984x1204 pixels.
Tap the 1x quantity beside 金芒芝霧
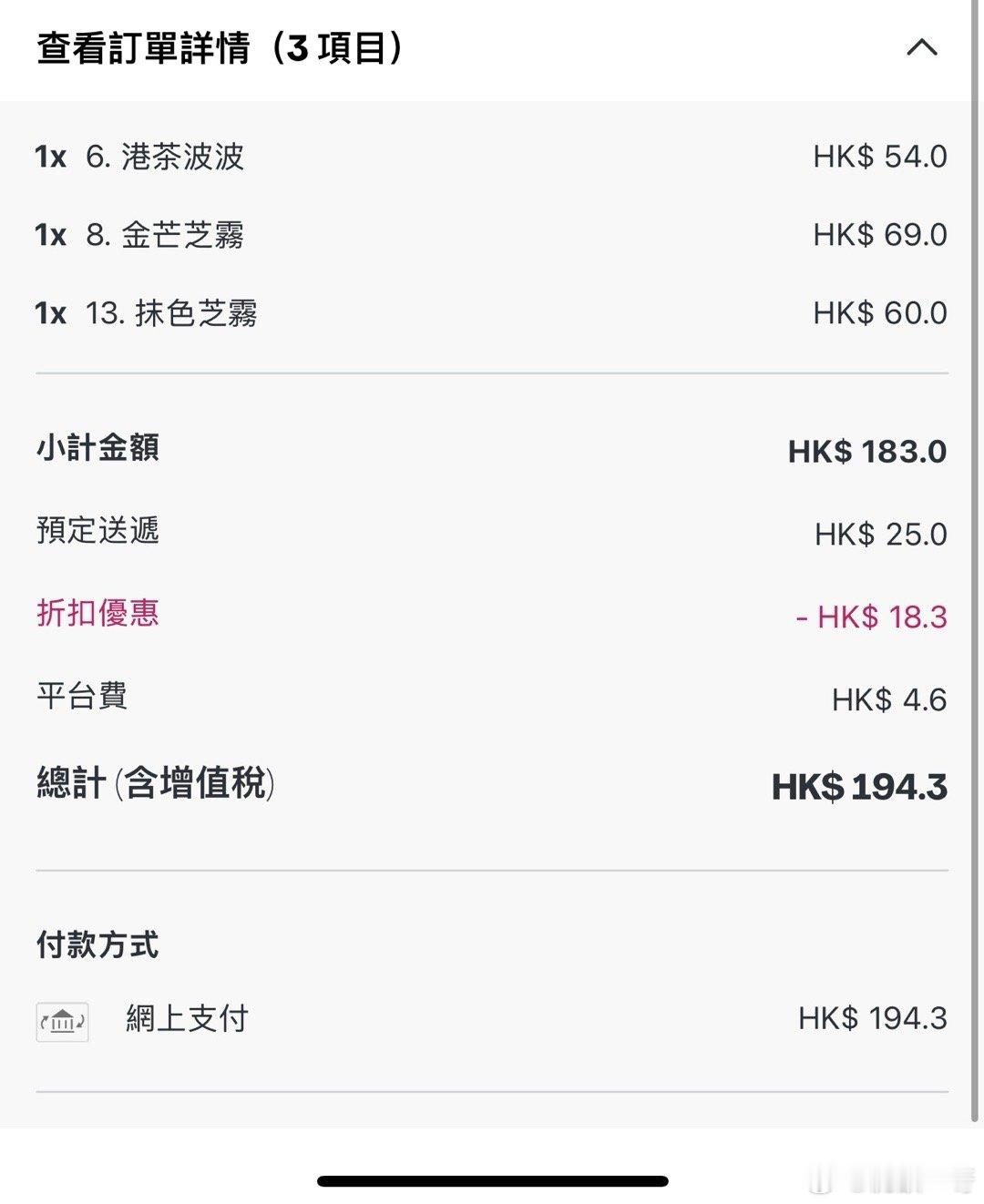[x=51, y=236]
